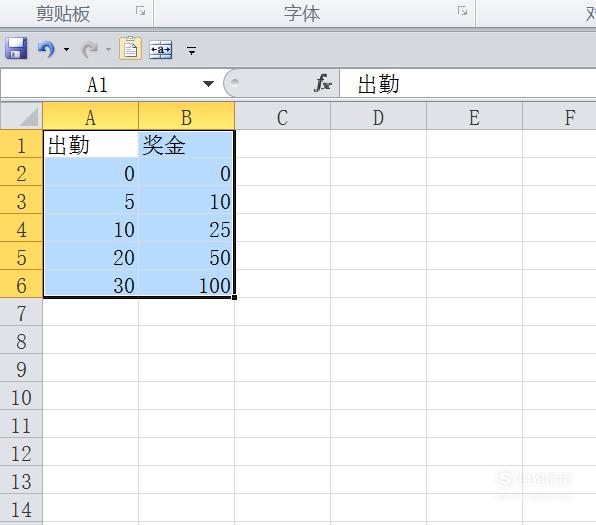Select column E header
This screenshot has width=596, height=525.
pos(474,116)
